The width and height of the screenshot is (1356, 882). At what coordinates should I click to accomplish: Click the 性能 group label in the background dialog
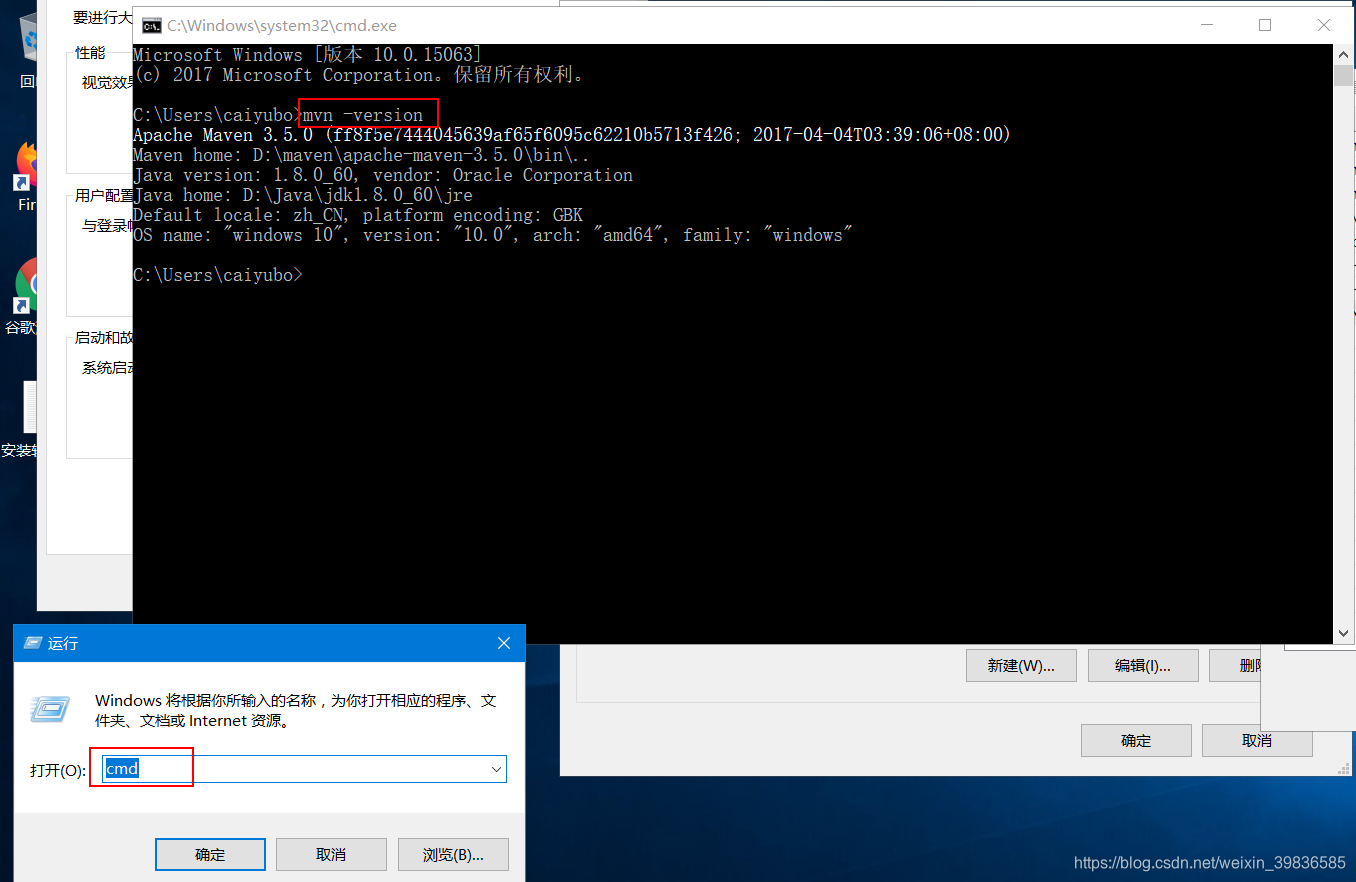pos(90,52)
